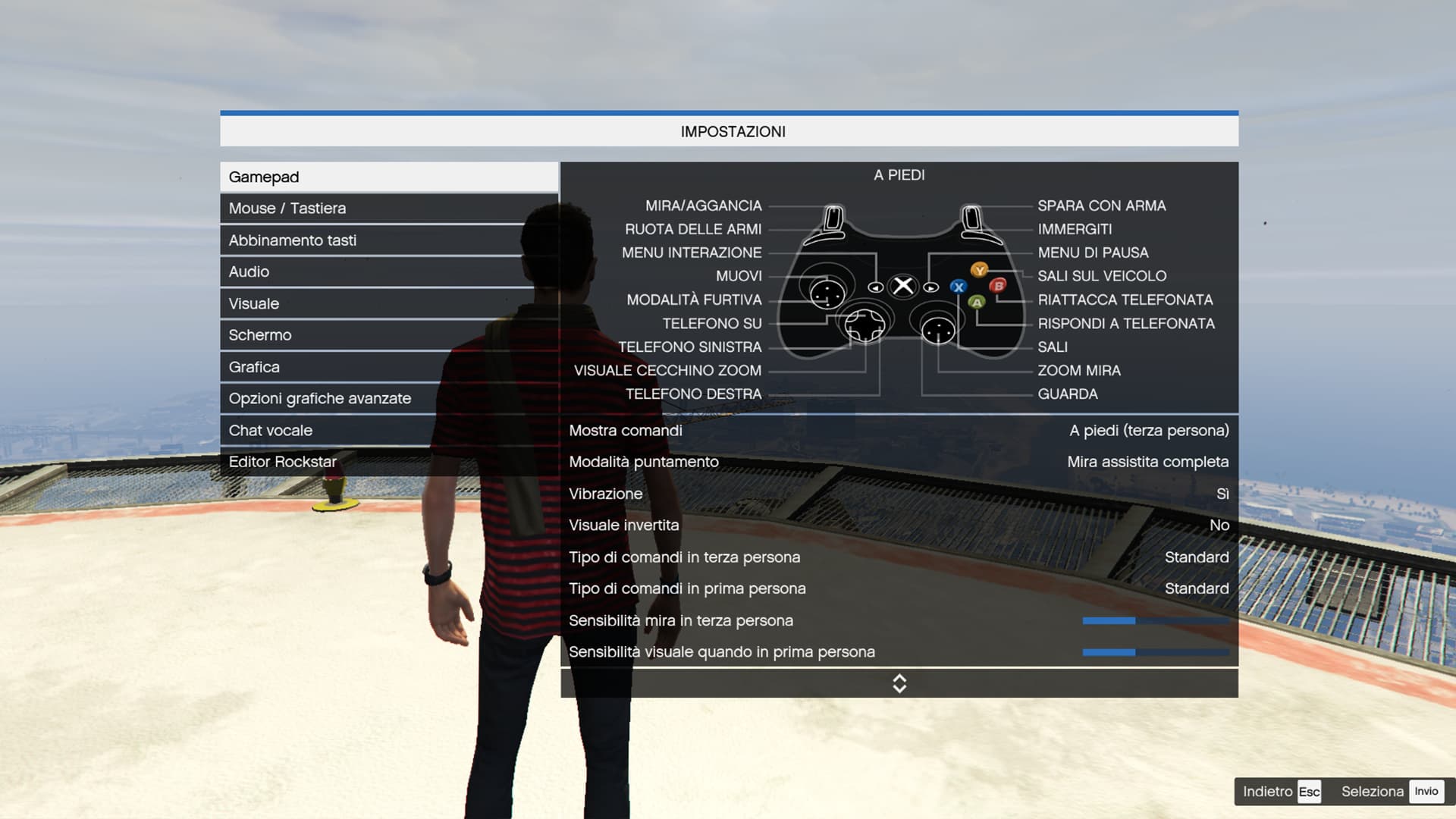Click the Indietro prompt text

[1267, 792]
